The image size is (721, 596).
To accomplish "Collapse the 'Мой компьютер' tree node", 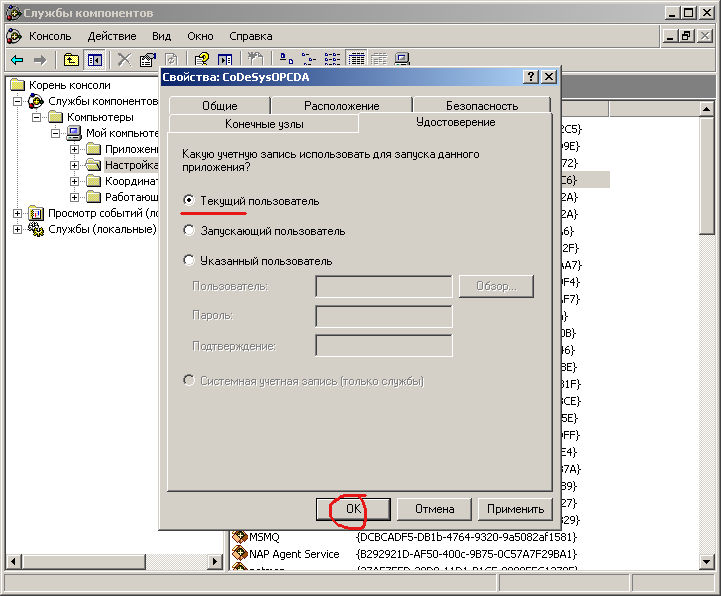I will pos(56,133).
